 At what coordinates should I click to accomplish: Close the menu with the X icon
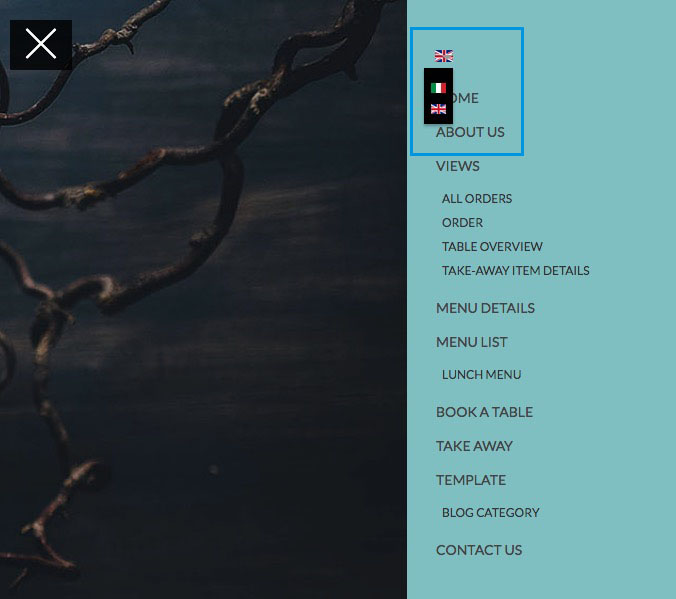(41, 44)
